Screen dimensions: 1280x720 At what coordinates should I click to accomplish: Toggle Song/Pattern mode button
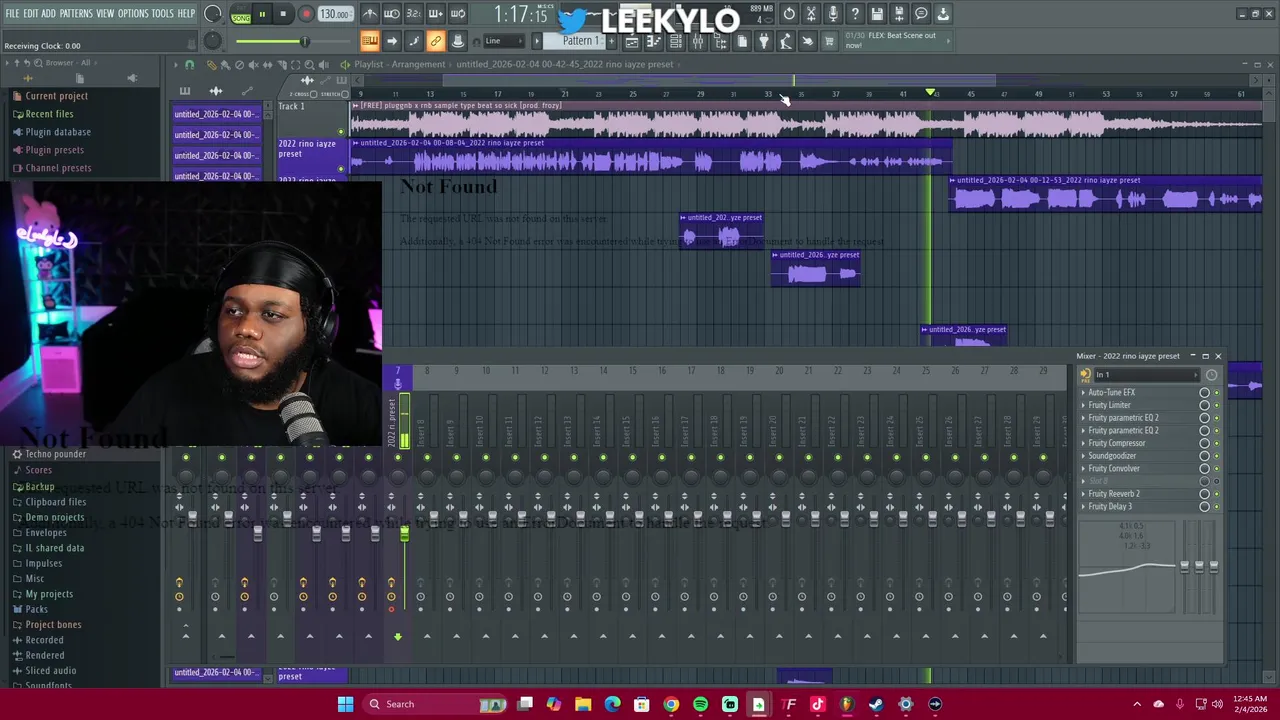pos(241,14)
